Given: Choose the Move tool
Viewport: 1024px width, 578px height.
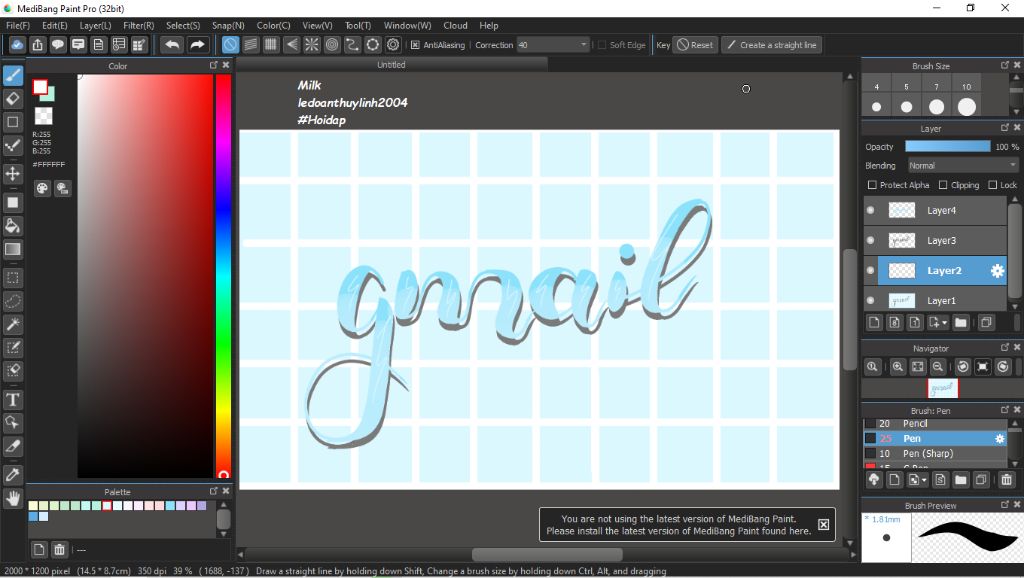Looking at the screenshot, I should pyautogui.click(x=12, y=174).
